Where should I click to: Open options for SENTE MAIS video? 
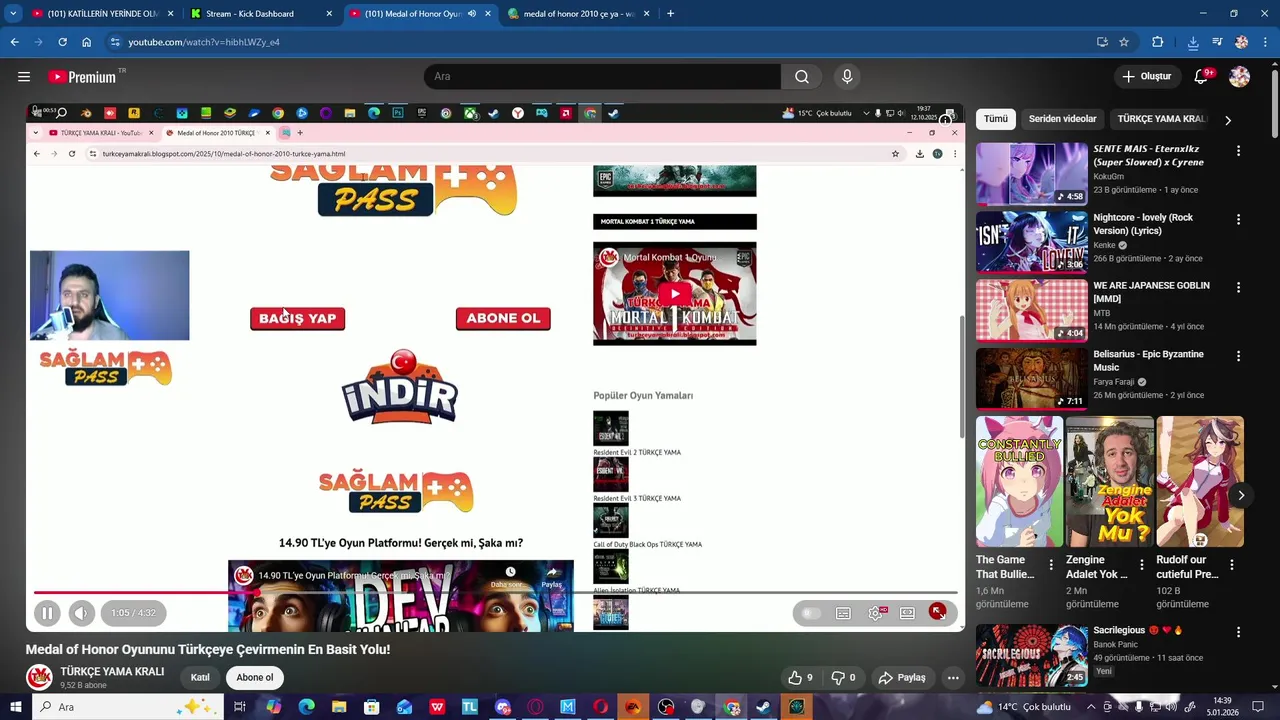[x=1238, y=151]
